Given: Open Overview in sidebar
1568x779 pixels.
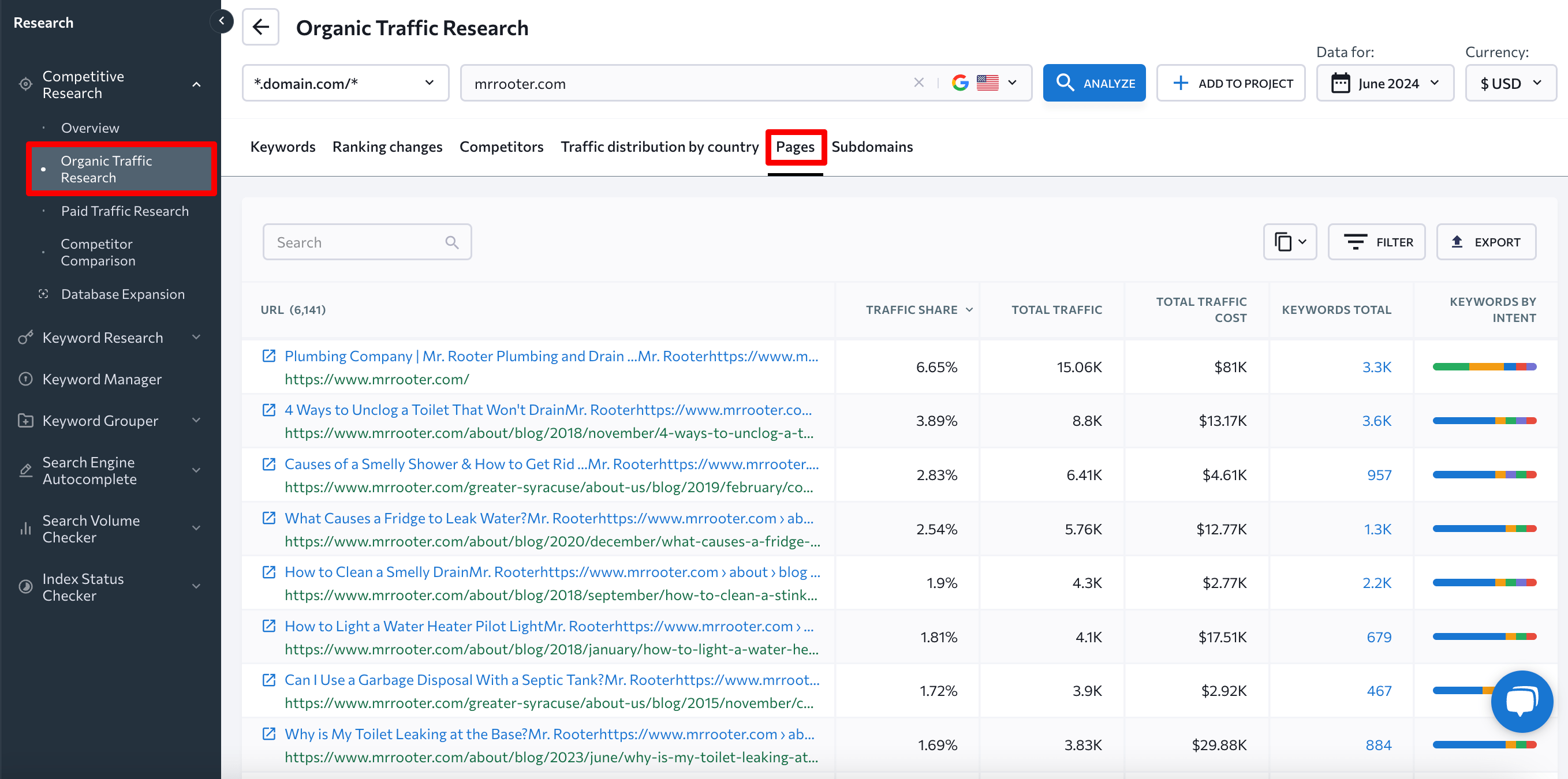Looking at the screenshot, I should click(90, 128).
